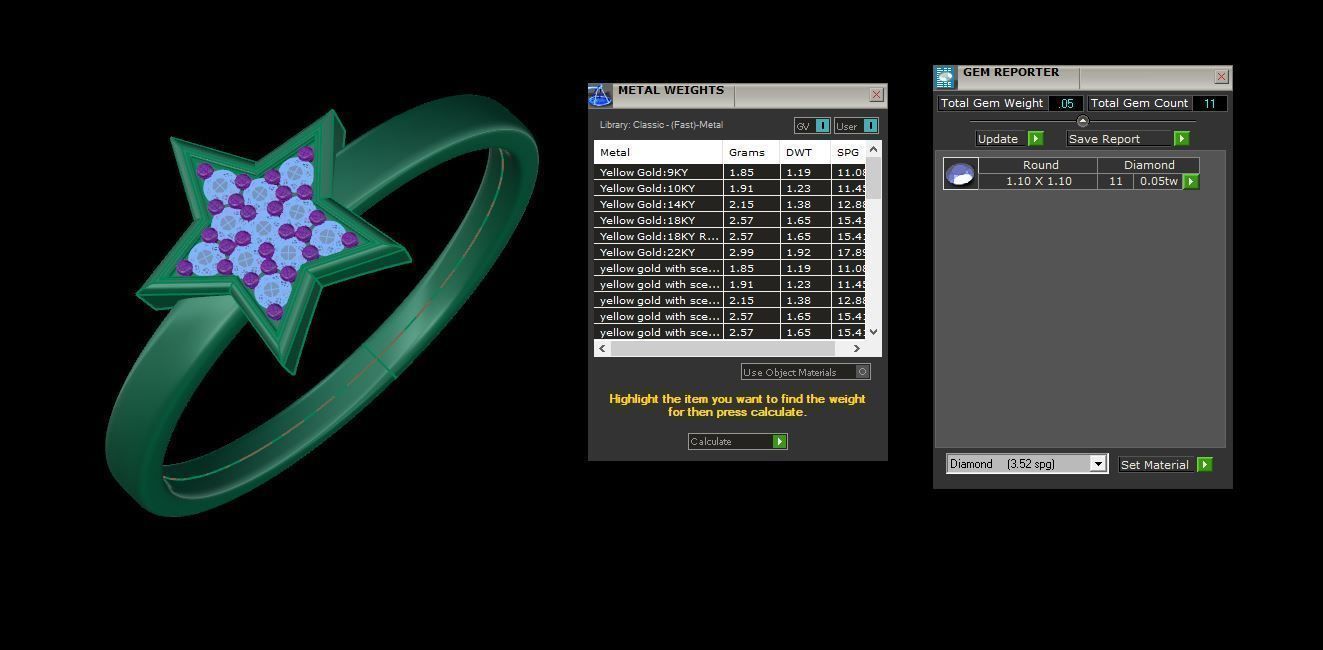The width and height of the screenshot is (1323, 650).
Task: Click the horizontal scrollbar right arrow in metal table
Action: tap(856, 348)
